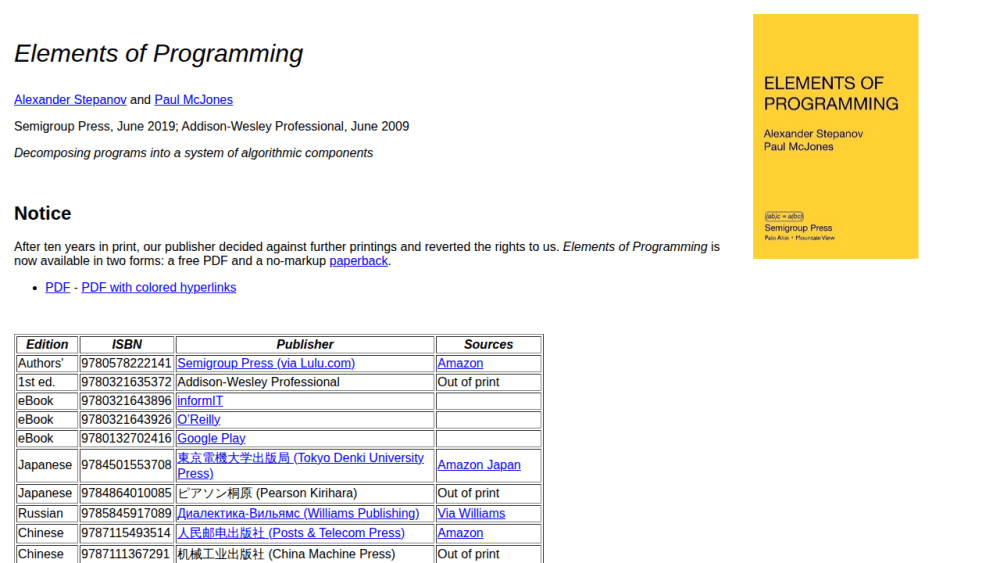The image size is (1000, 563).
Task: Open the Posts & Telecom Press link
Action: click(x=291, y=533)
